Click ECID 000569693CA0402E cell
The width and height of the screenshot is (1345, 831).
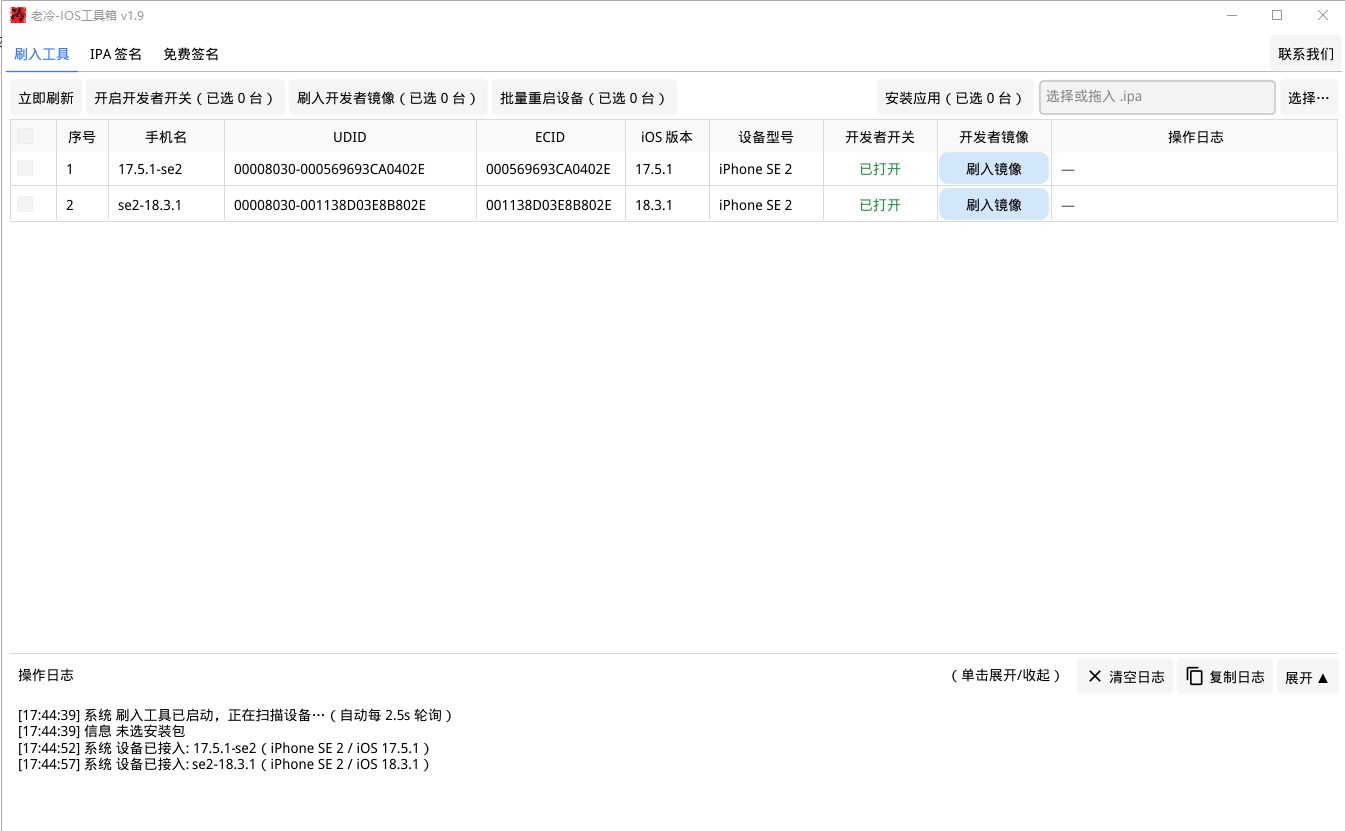pyautogui.click(x=551, y=169)
